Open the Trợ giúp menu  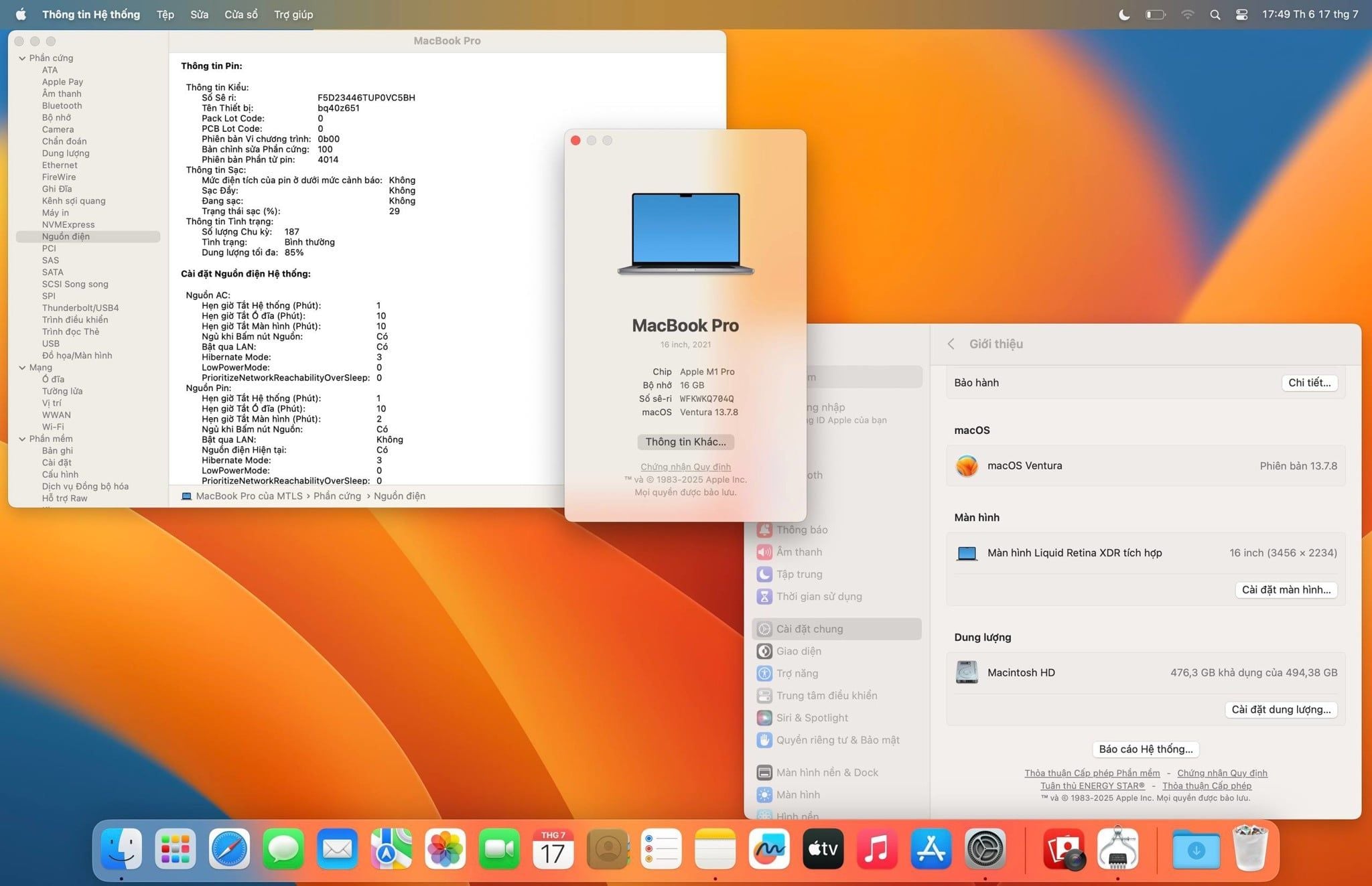(293, 14)
